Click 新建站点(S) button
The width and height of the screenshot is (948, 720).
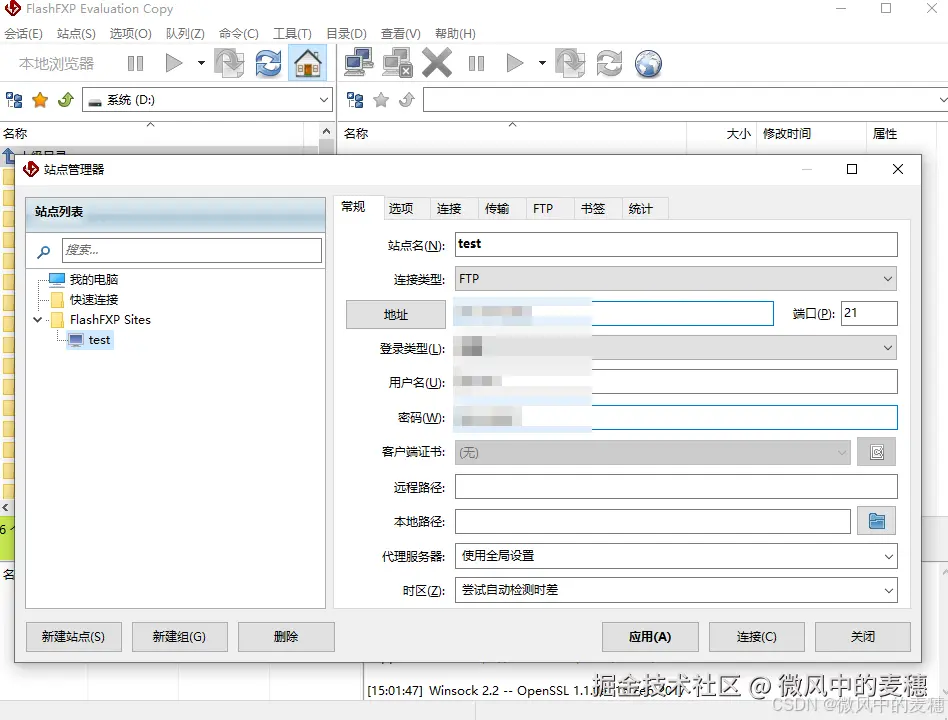(x=74, y=637)
